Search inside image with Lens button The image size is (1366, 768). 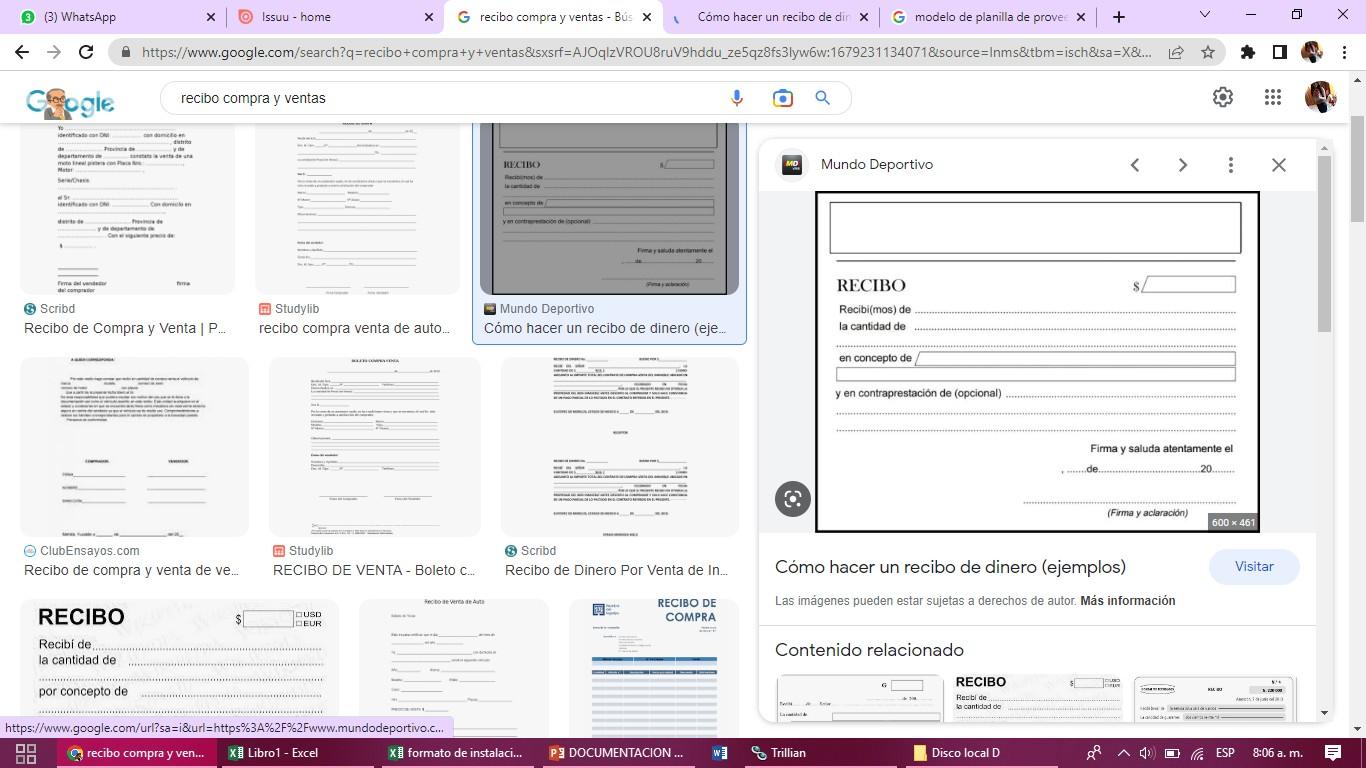[793, 499]
